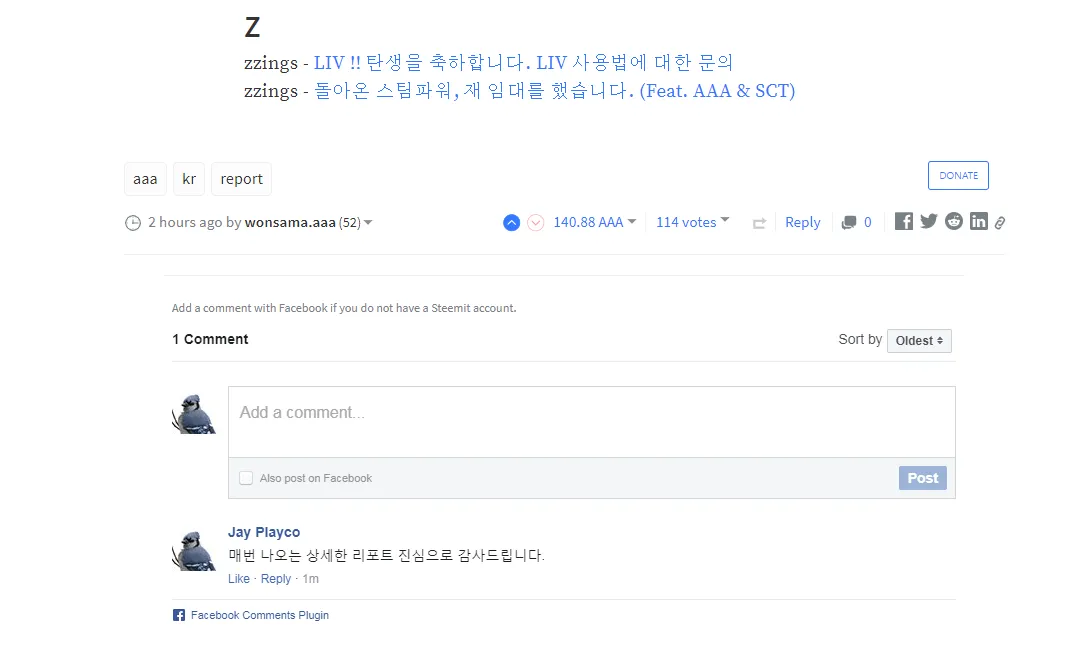1085x667 pixels.
Task: Reply to Jay Playco's comment
Action: [x=275, y=578]
